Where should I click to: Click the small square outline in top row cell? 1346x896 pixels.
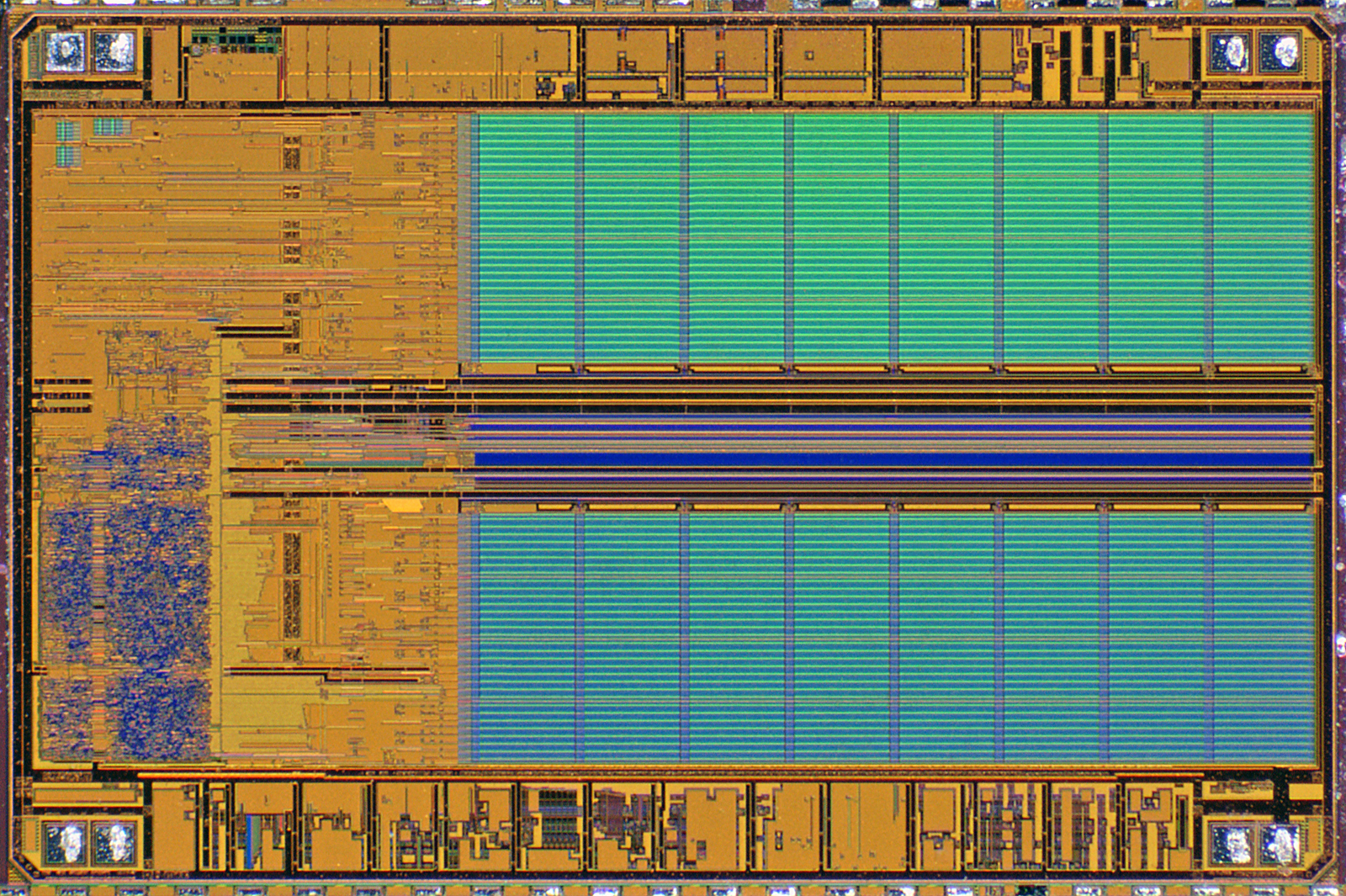(809, 56)
